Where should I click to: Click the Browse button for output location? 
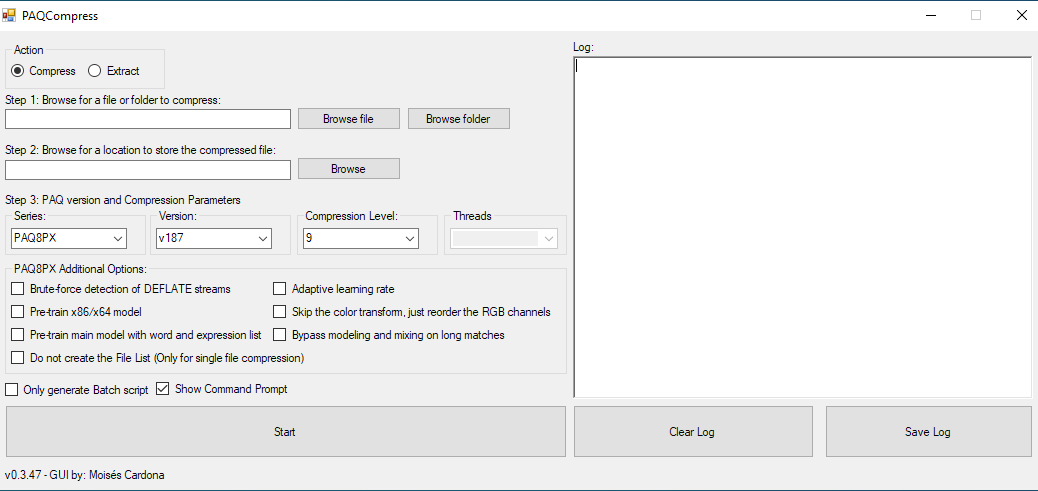coord(348,169)
